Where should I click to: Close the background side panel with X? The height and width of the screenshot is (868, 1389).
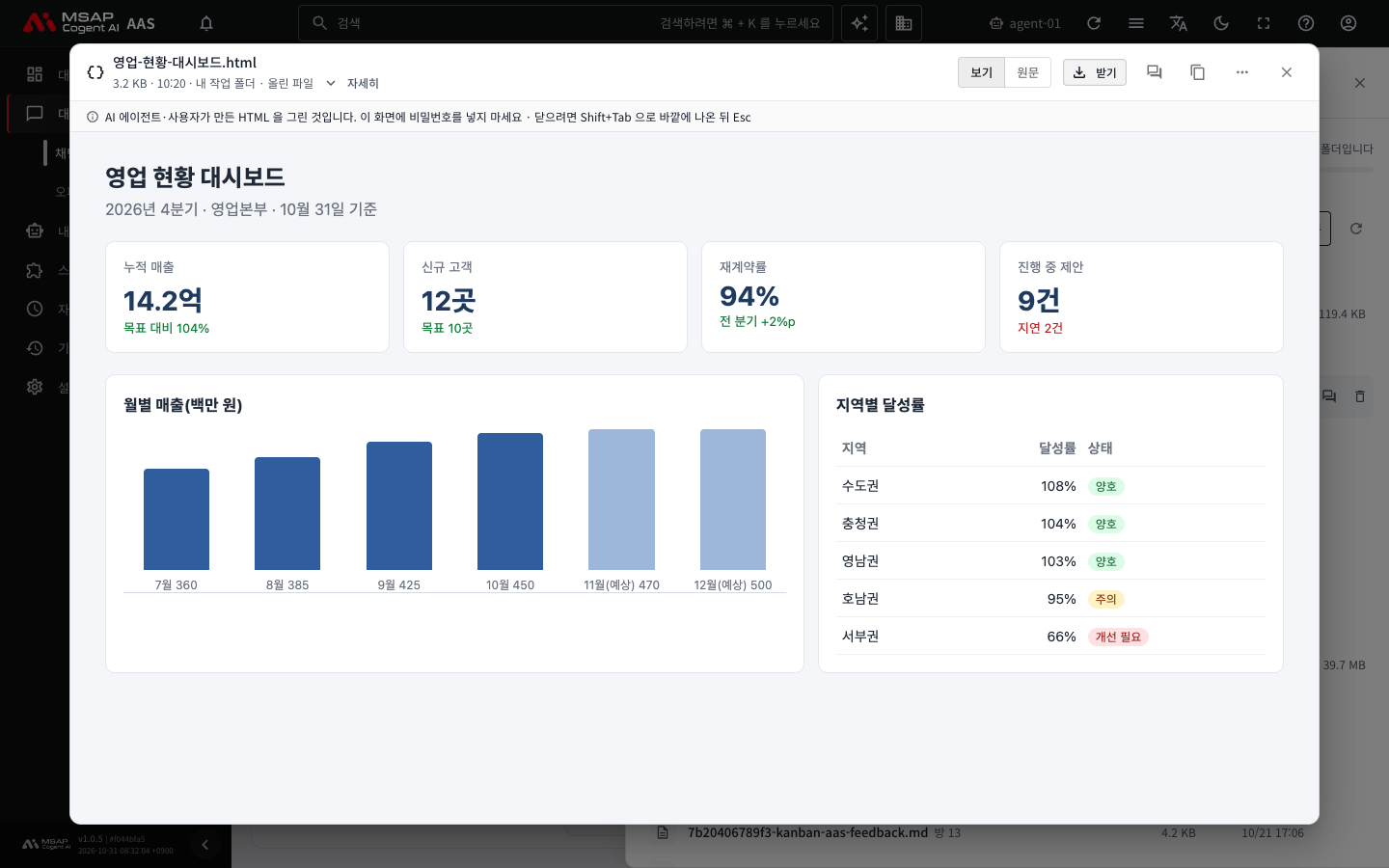click(1360, 83)
